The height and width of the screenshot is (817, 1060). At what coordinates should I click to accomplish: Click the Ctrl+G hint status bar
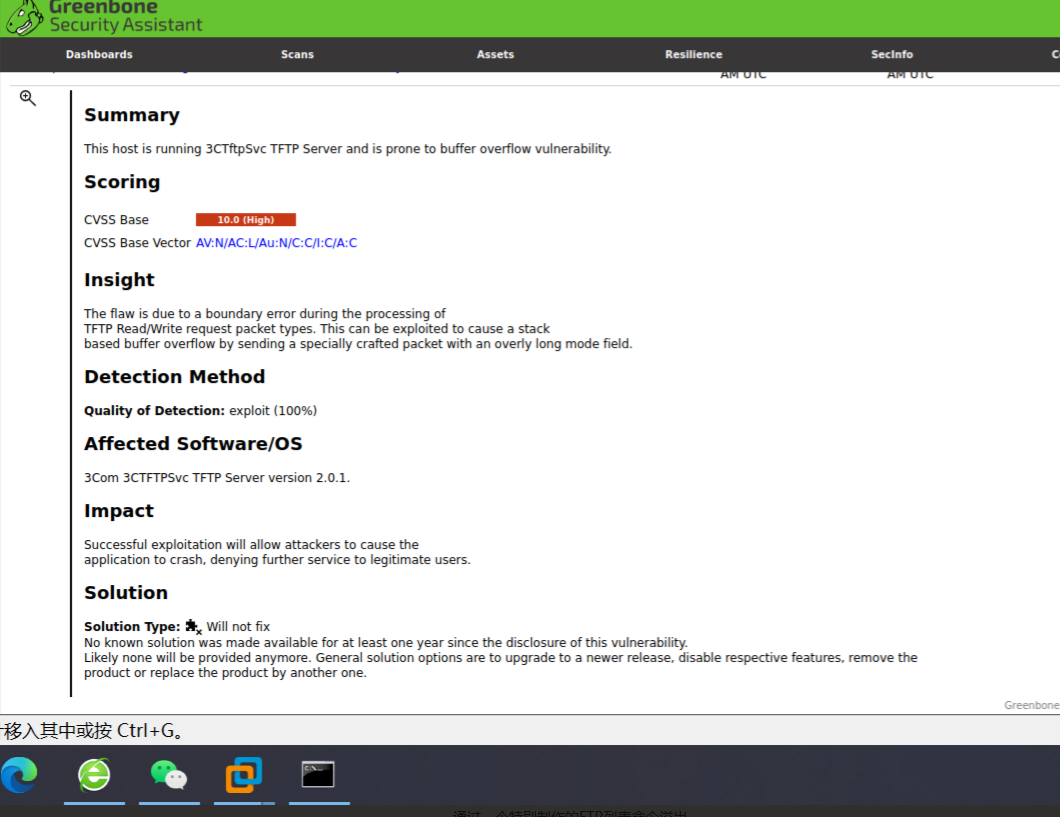(530, 730)
